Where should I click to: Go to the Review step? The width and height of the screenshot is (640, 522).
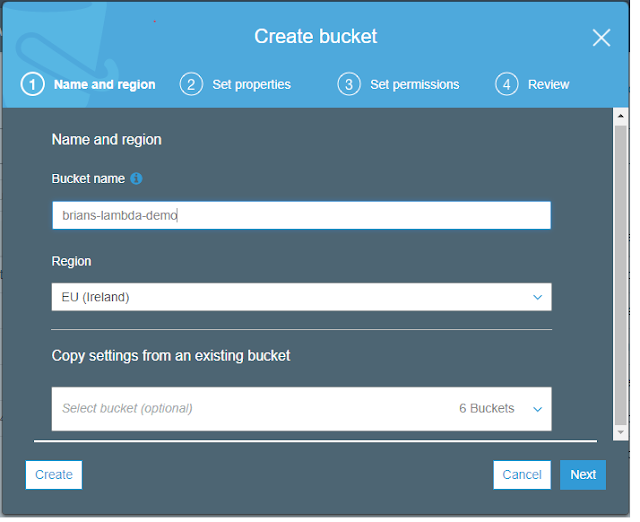pos(549,84)
